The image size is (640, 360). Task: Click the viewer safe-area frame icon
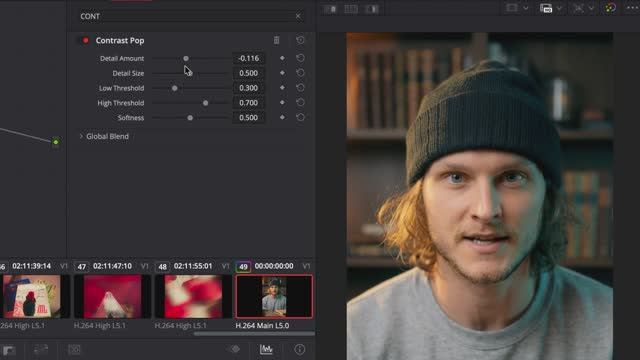pos(512,8)
